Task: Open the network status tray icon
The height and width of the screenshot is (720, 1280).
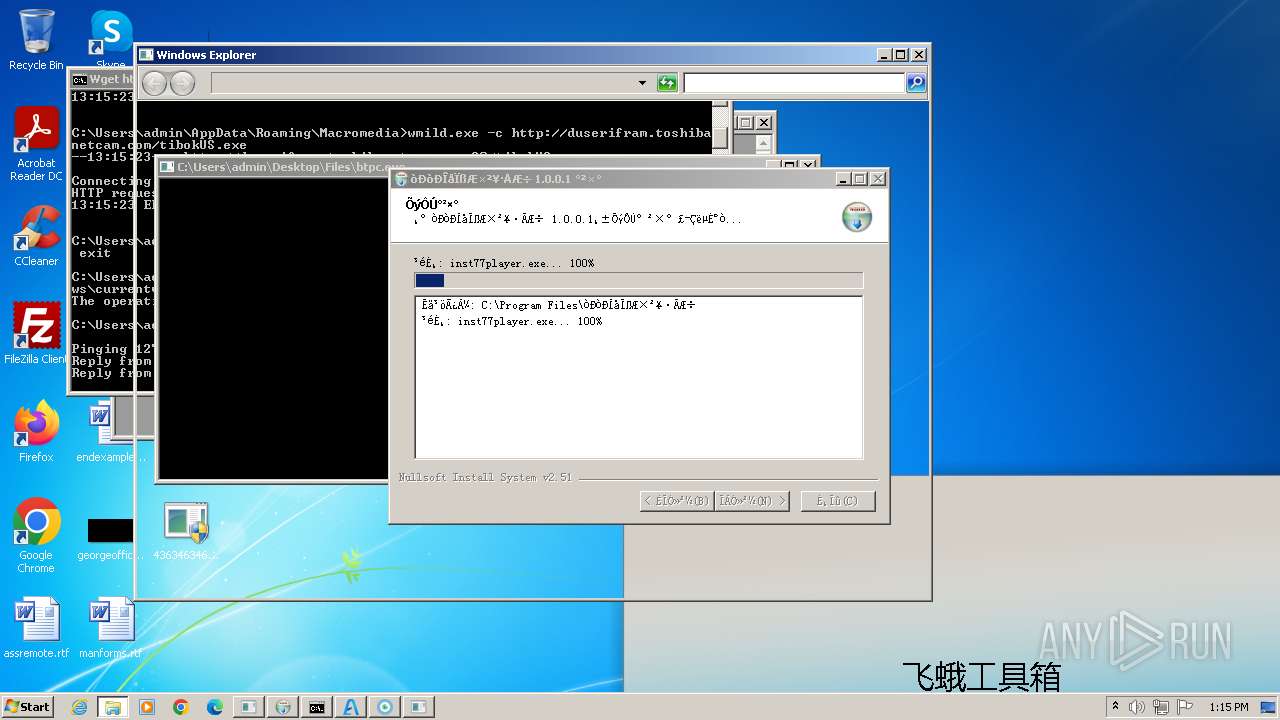Action: (1161, 707)
